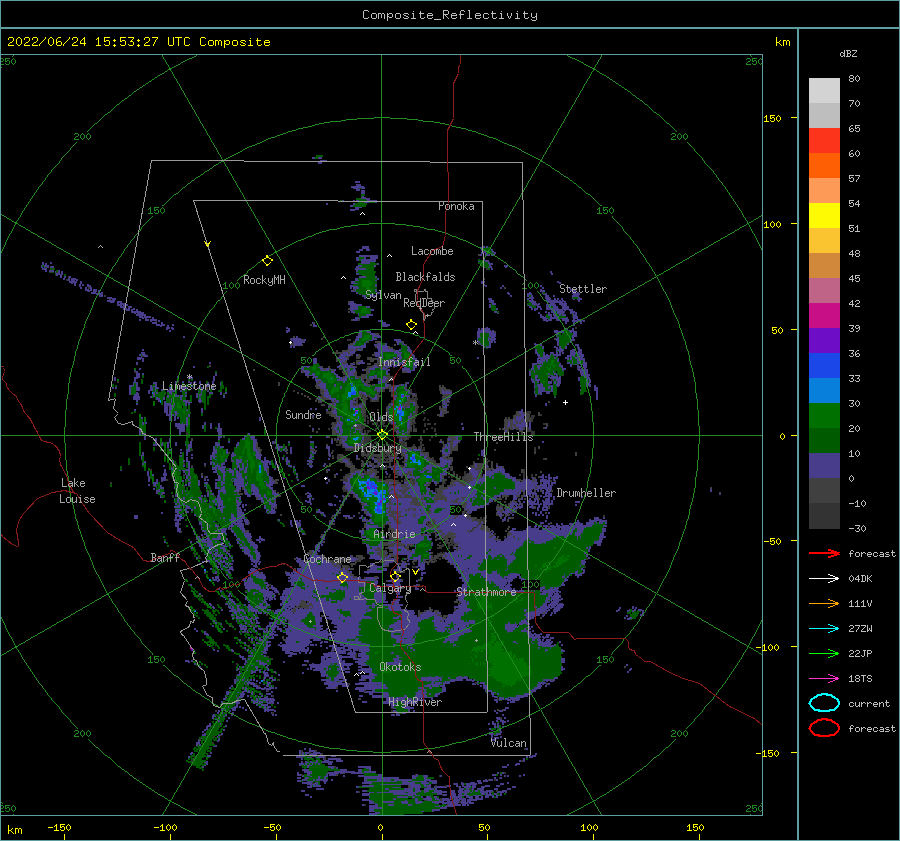Click the Composite_Reflectivity title
The image size is (900, 841).
[x=450, y=15]
